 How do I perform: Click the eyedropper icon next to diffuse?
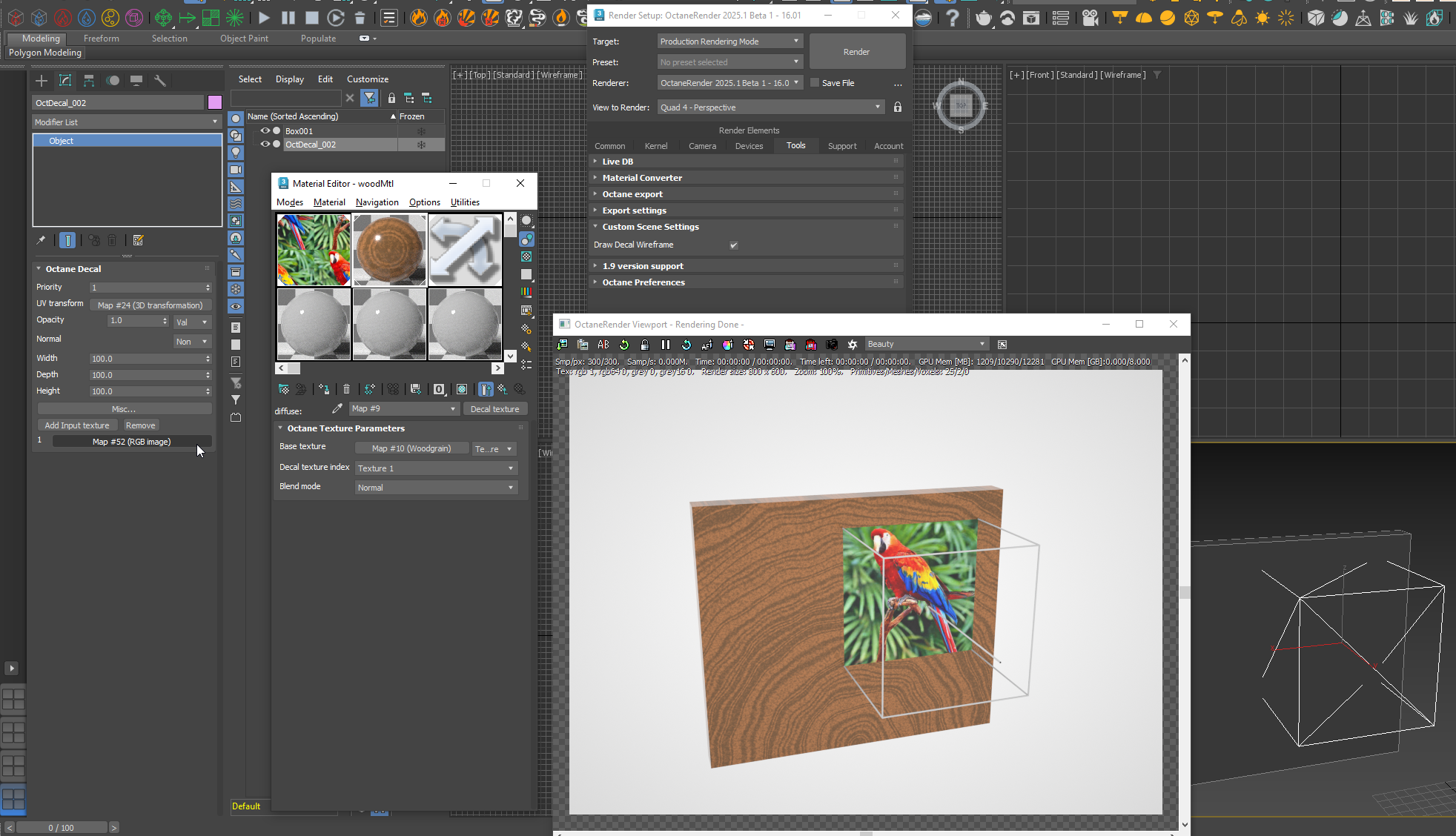coord(337,408)
